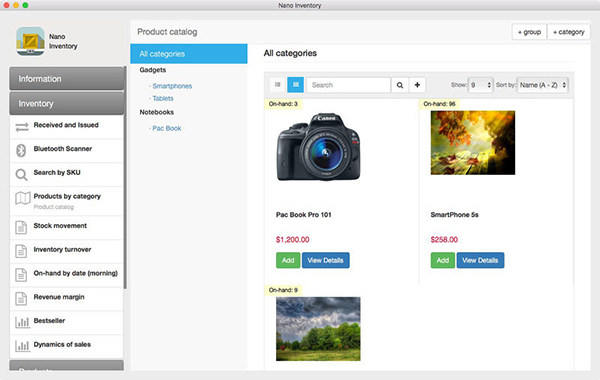Open Dynamics of sales report
Screen dimensions: 600x380
coord(67,346)
